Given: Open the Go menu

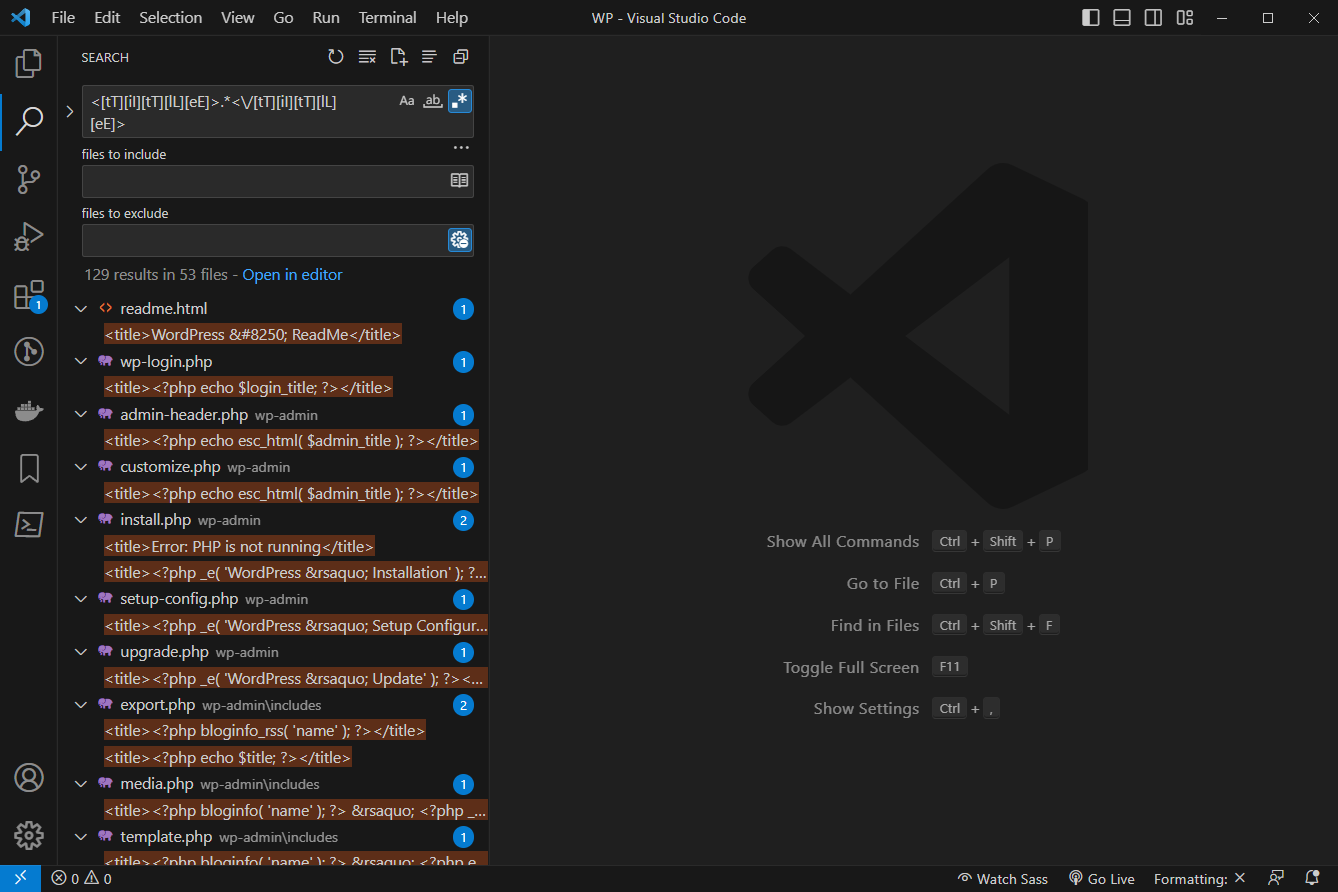Looking at the screenshot, I should point(283,18).
